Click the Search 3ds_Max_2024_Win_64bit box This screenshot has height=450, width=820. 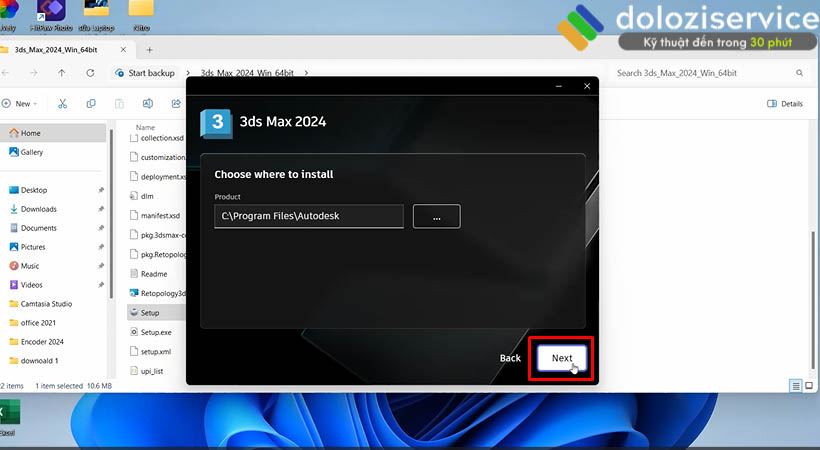(x=700, y=73)
